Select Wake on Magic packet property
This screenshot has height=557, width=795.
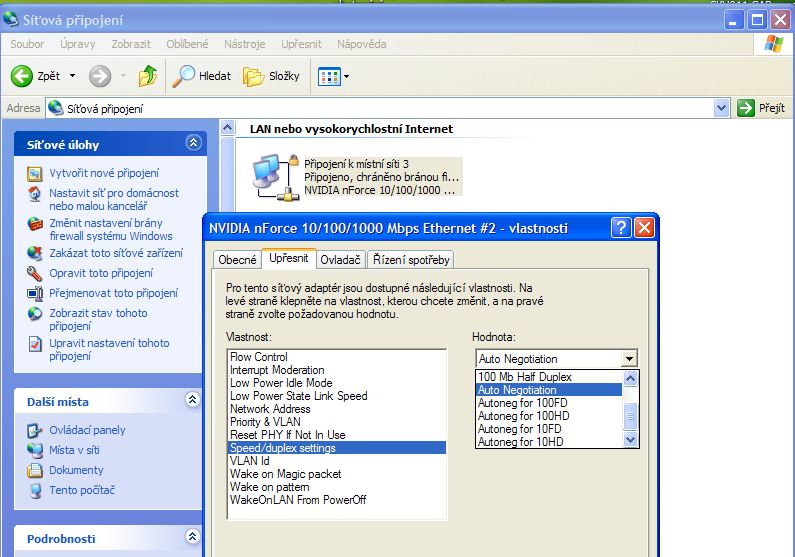pos(337,474)
